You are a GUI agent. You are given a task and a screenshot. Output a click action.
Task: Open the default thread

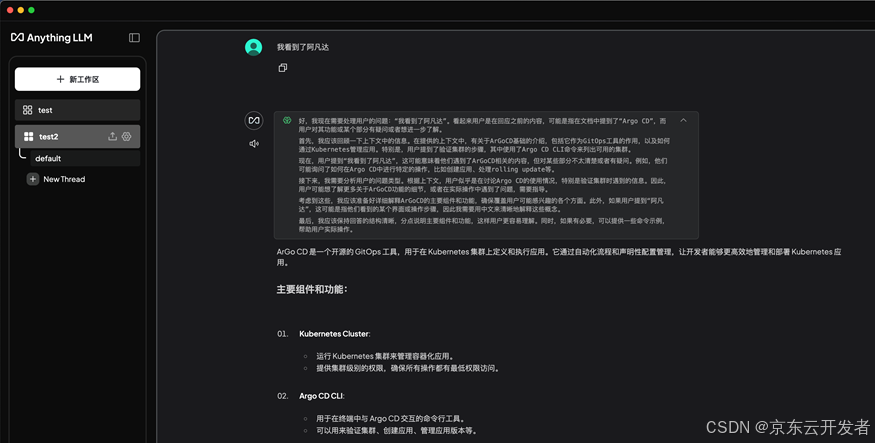(85, 158)
